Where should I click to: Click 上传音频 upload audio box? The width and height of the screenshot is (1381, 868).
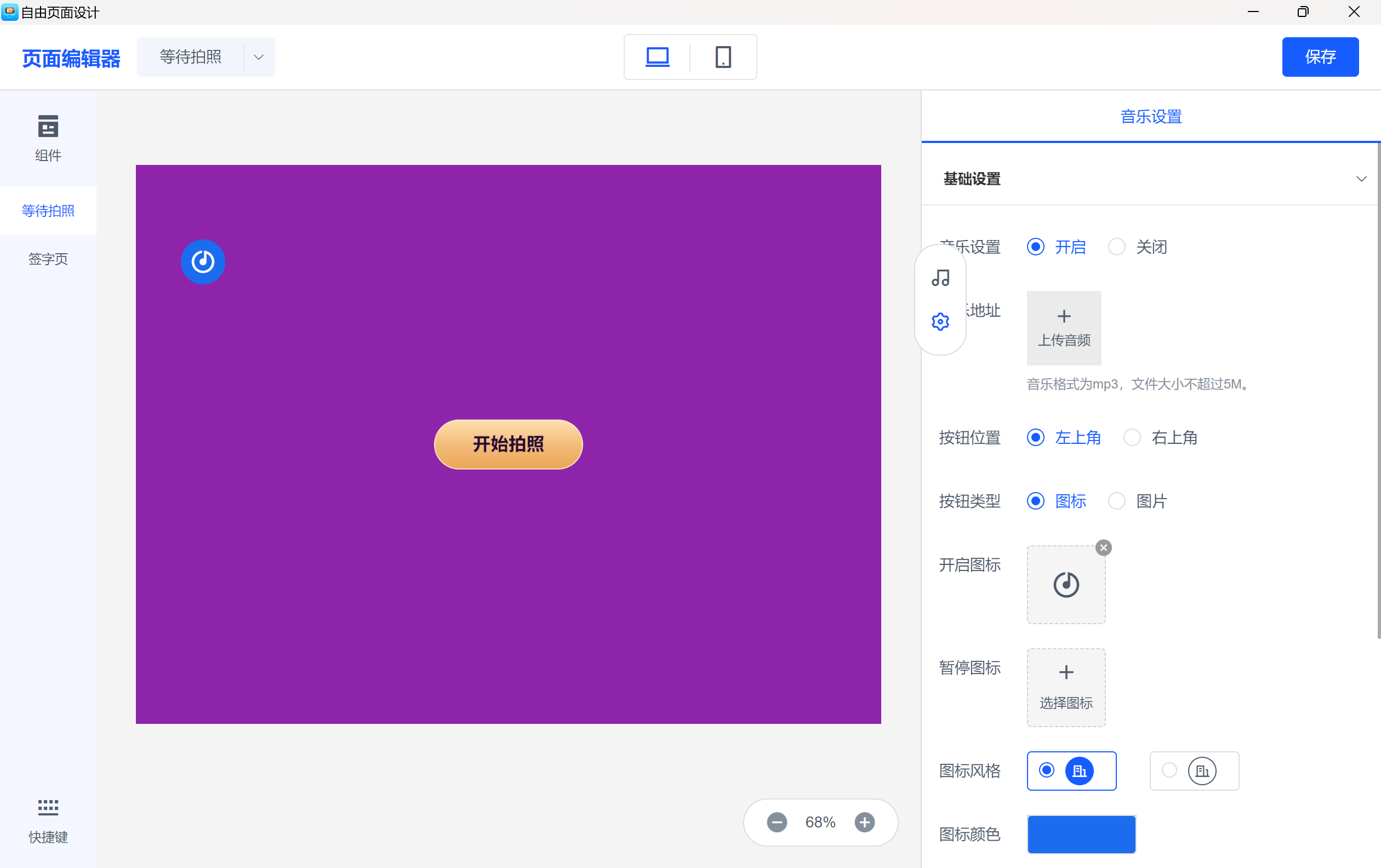pyautogui.click(x=1063, y=328)
